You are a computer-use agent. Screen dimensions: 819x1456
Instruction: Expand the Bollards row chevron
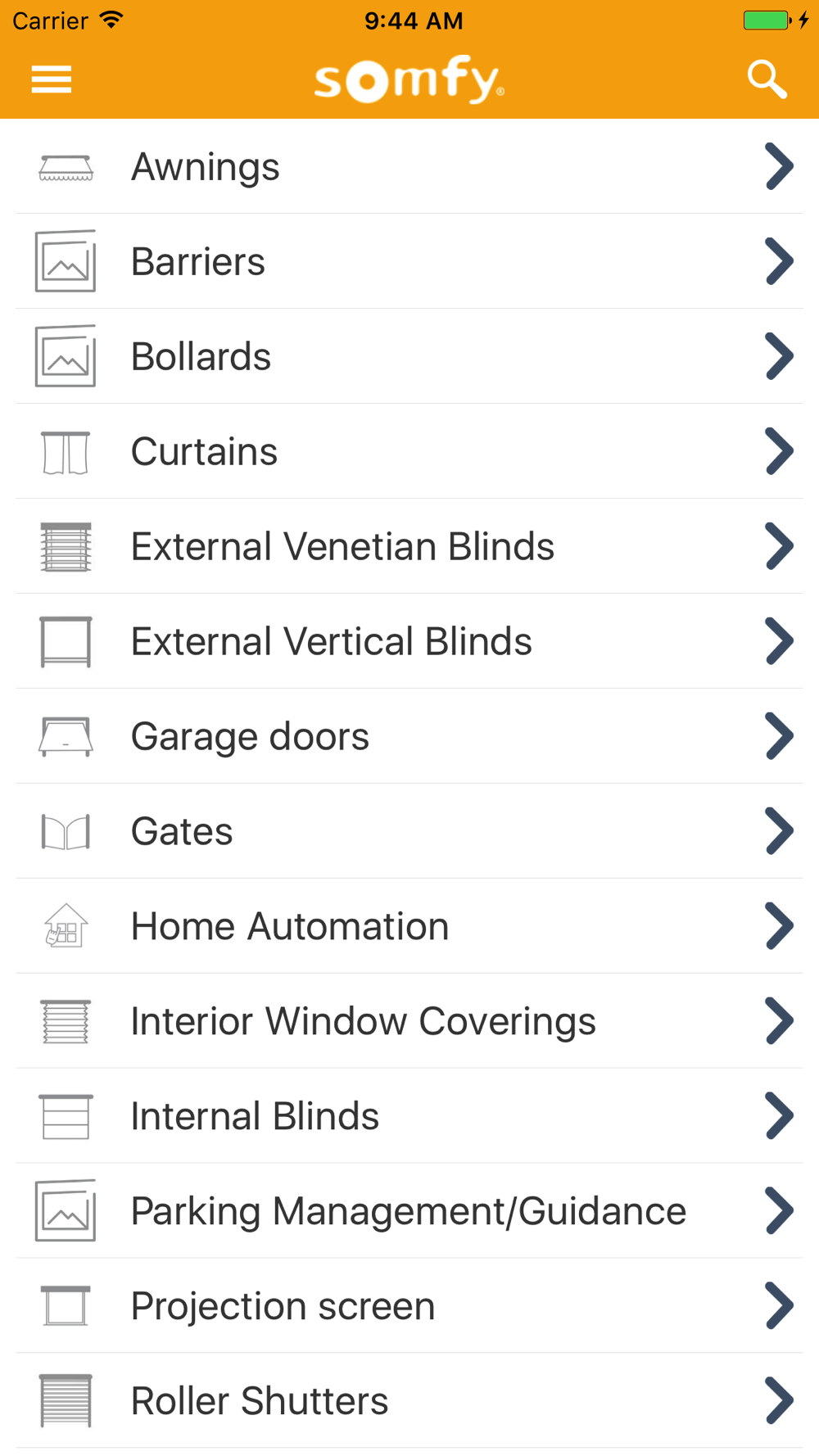point(779,356)
